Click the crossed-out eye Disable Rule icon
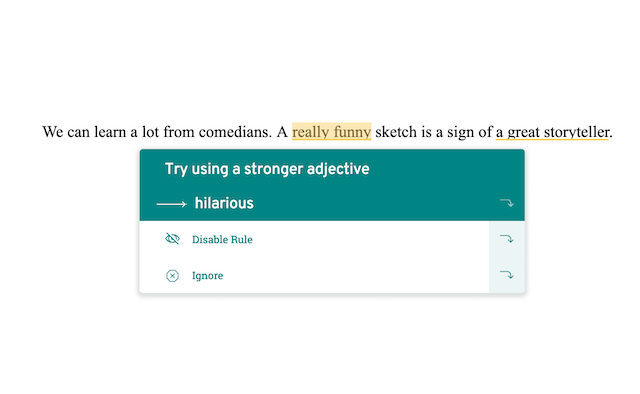This screenshot has width=640, height=394. coord(172,239)
